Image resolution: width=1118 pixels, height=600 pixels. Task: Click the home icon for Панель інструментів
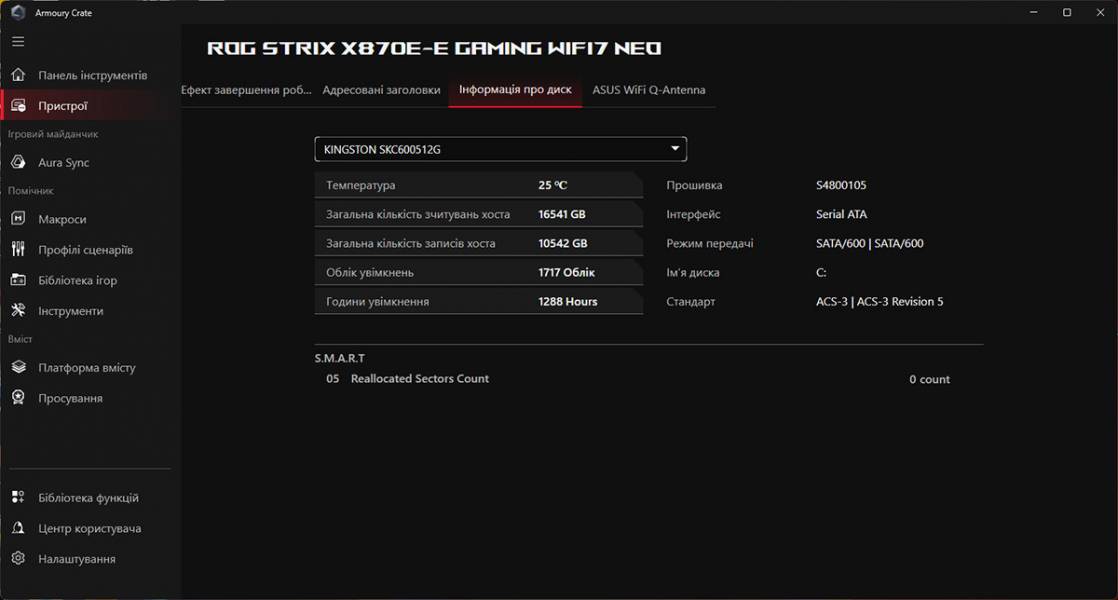point(19,75)
